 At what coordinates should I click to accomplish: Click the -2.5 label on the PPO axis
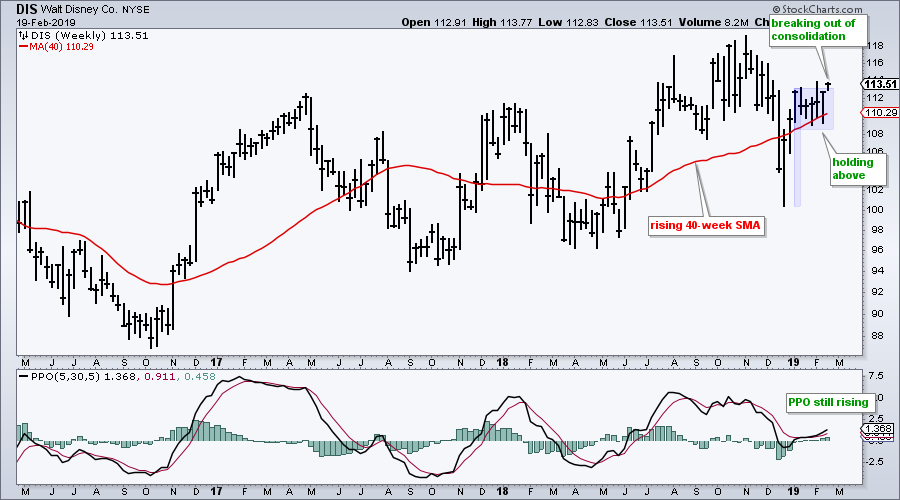(x=875, y=462)
